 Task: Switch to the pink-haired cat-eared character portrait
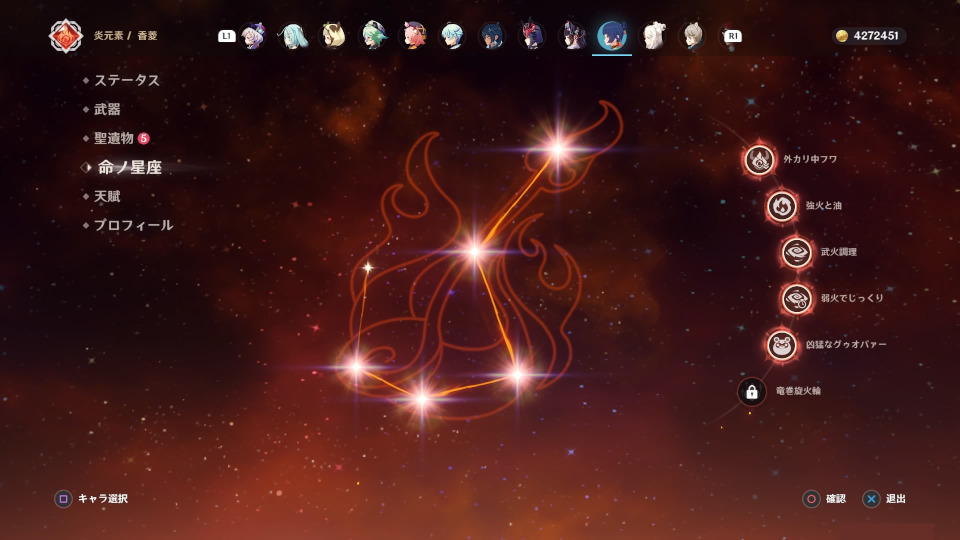413,36
